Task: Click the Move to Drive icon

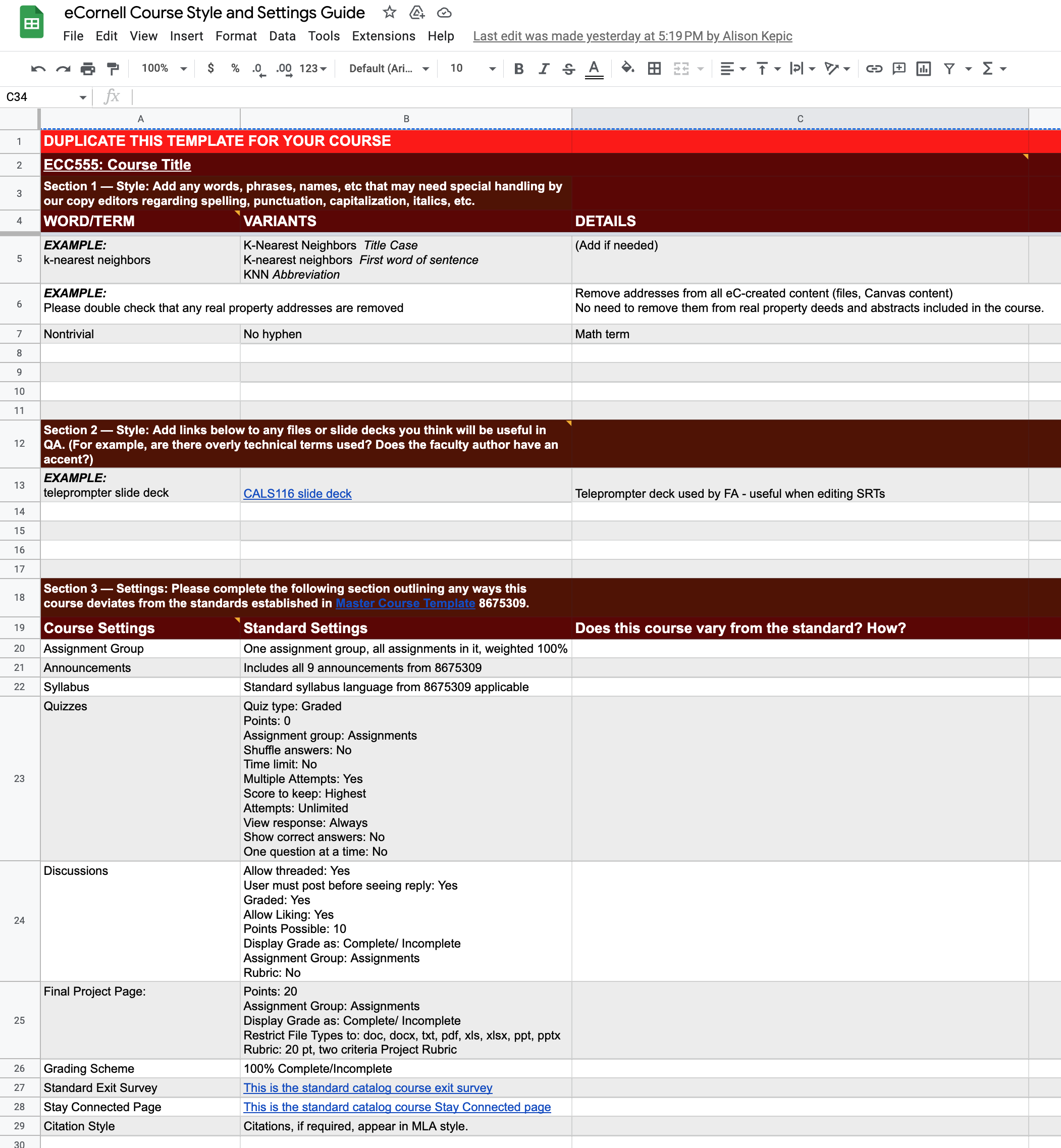Action: point(417,12)
